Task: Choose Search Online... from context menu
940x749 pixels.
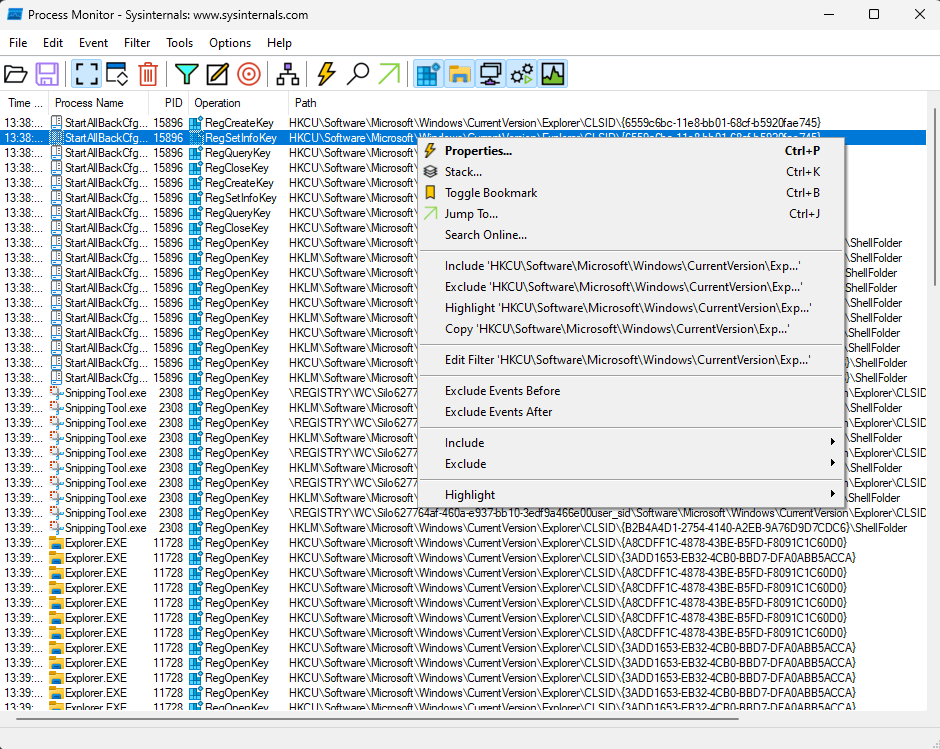Action: click(631, 235)
